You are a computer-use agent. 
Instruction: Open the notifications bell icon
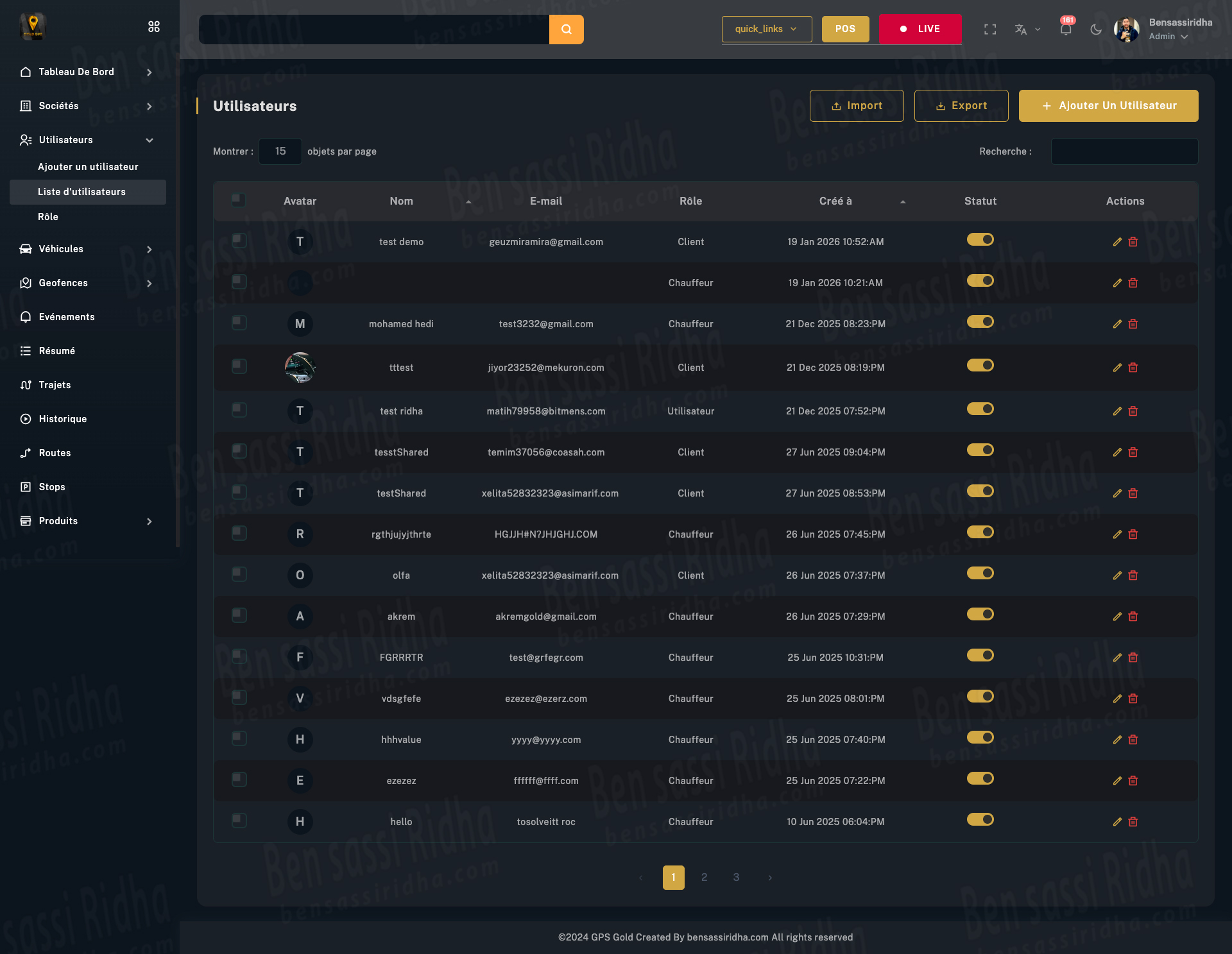[x=1065, y=30]
